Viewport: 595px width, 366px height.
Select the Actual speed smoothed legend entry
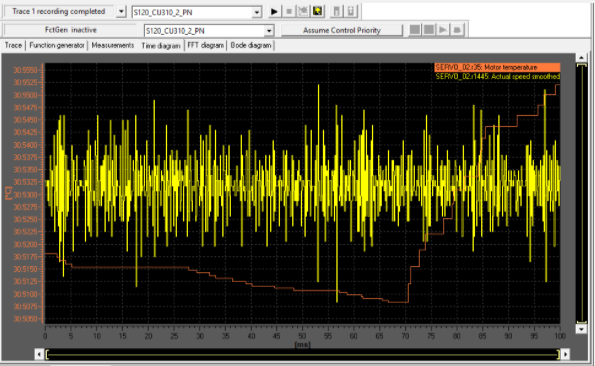coord(497,77)
